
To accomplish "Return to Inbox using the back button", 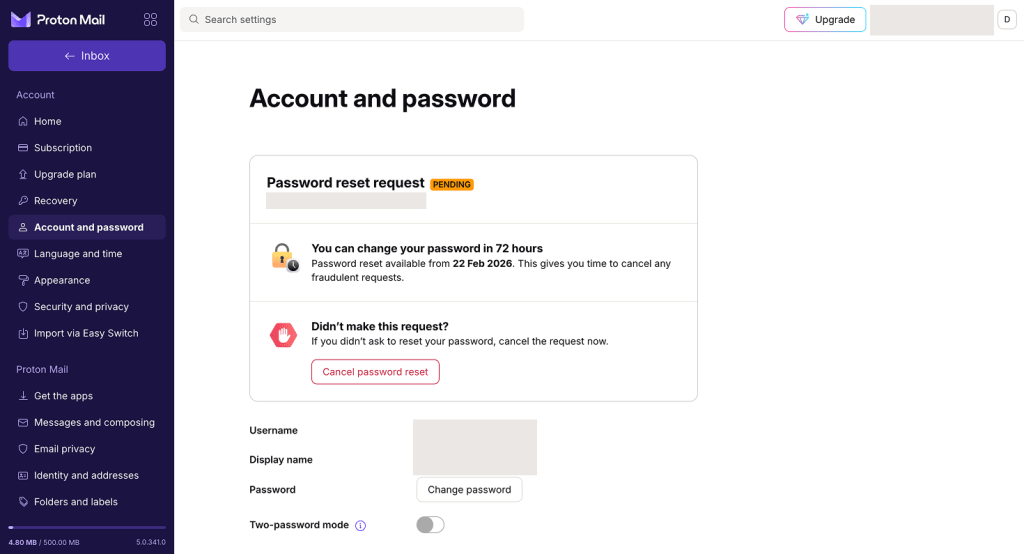I will [87, 56].
